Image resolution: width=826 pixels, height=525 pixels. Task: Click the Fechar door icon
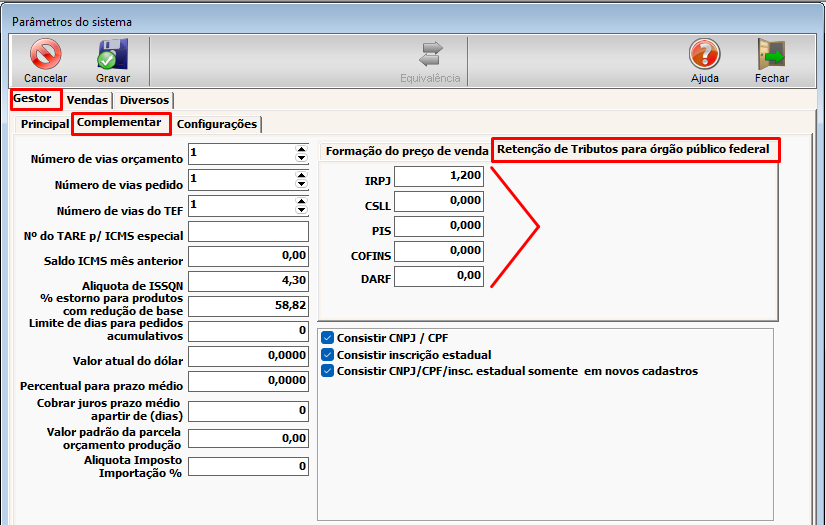[x=771, y=55]
